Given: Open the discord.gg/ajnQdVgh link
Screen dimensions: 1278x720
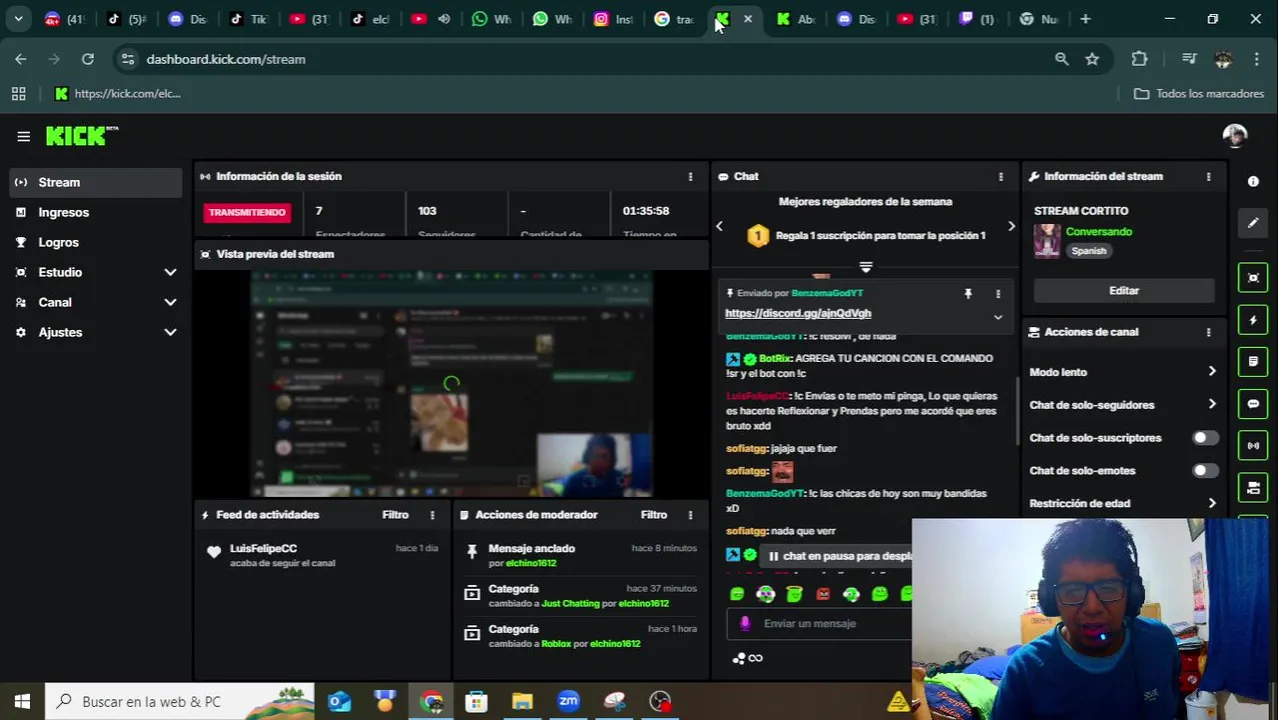Looking at the screenshot, I should pyautogui.click(x=798, y=313).
